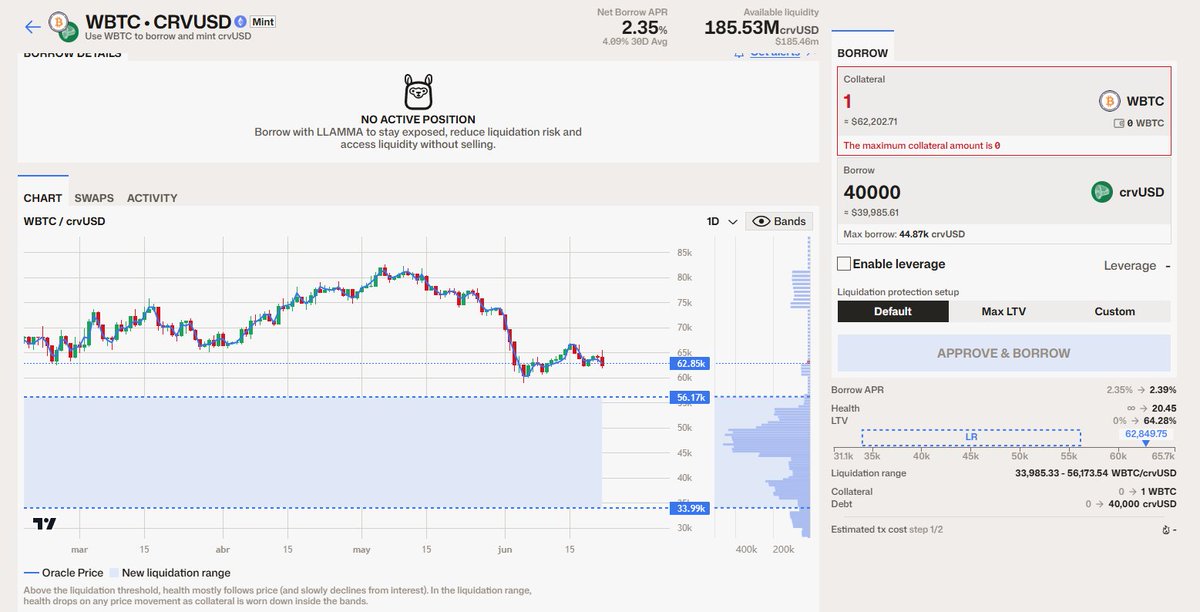Click the WBTC coin icon in Collateral field
1200x612 pixels.
tap(1109, 101)
